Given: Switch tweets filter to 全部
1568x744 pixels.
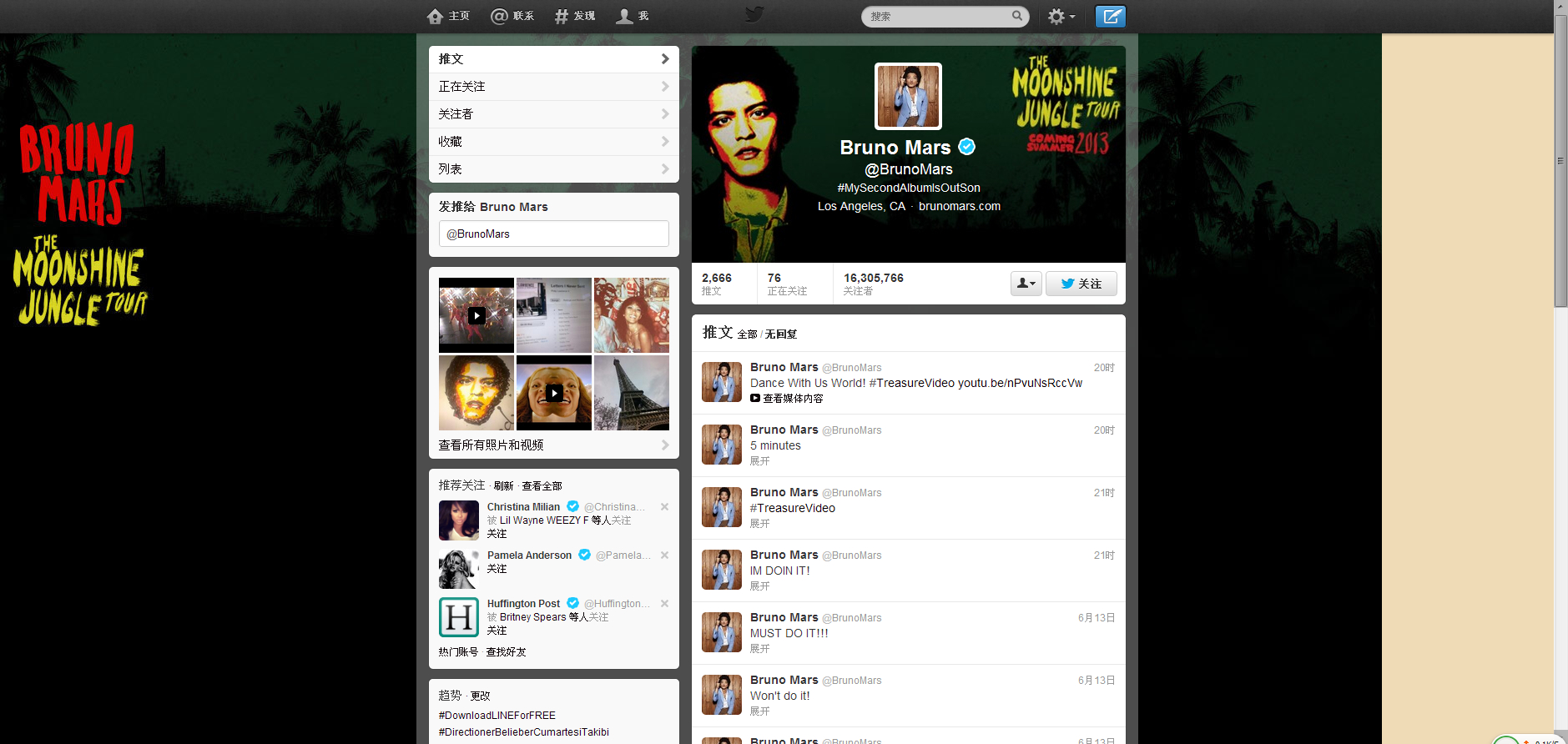Looking at the screenshot, I should [748, 334].
